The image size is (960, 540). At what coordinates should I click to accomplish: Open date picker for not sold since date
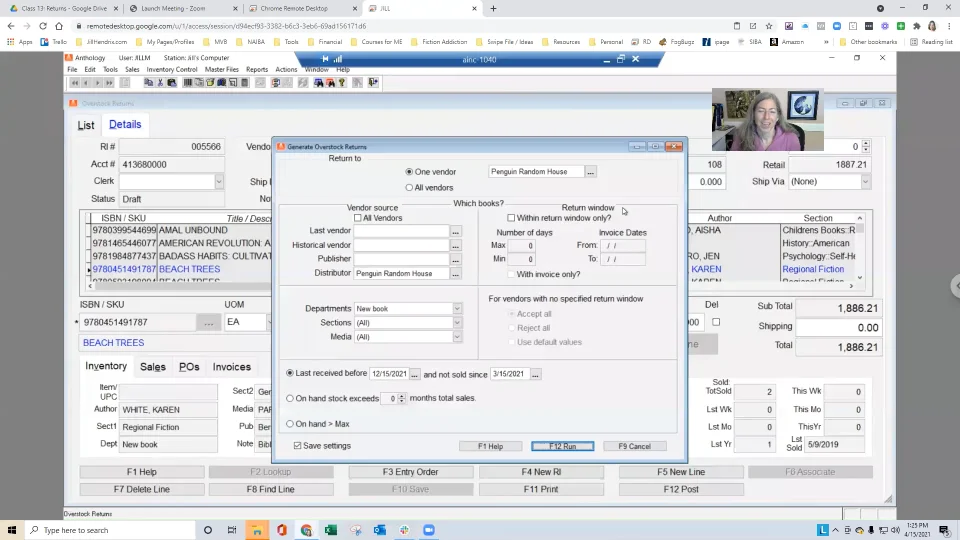pyautogui.click(x=536, y=374)
